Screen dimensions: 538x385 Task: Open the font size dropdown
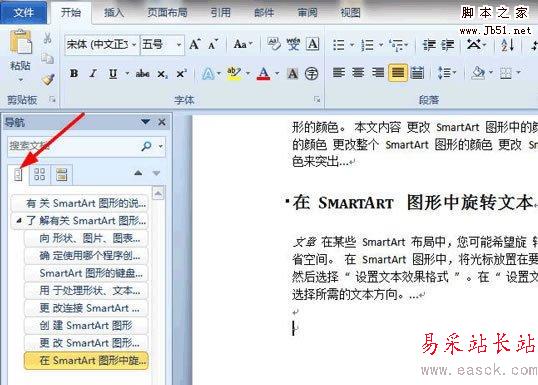click(179, 45)
